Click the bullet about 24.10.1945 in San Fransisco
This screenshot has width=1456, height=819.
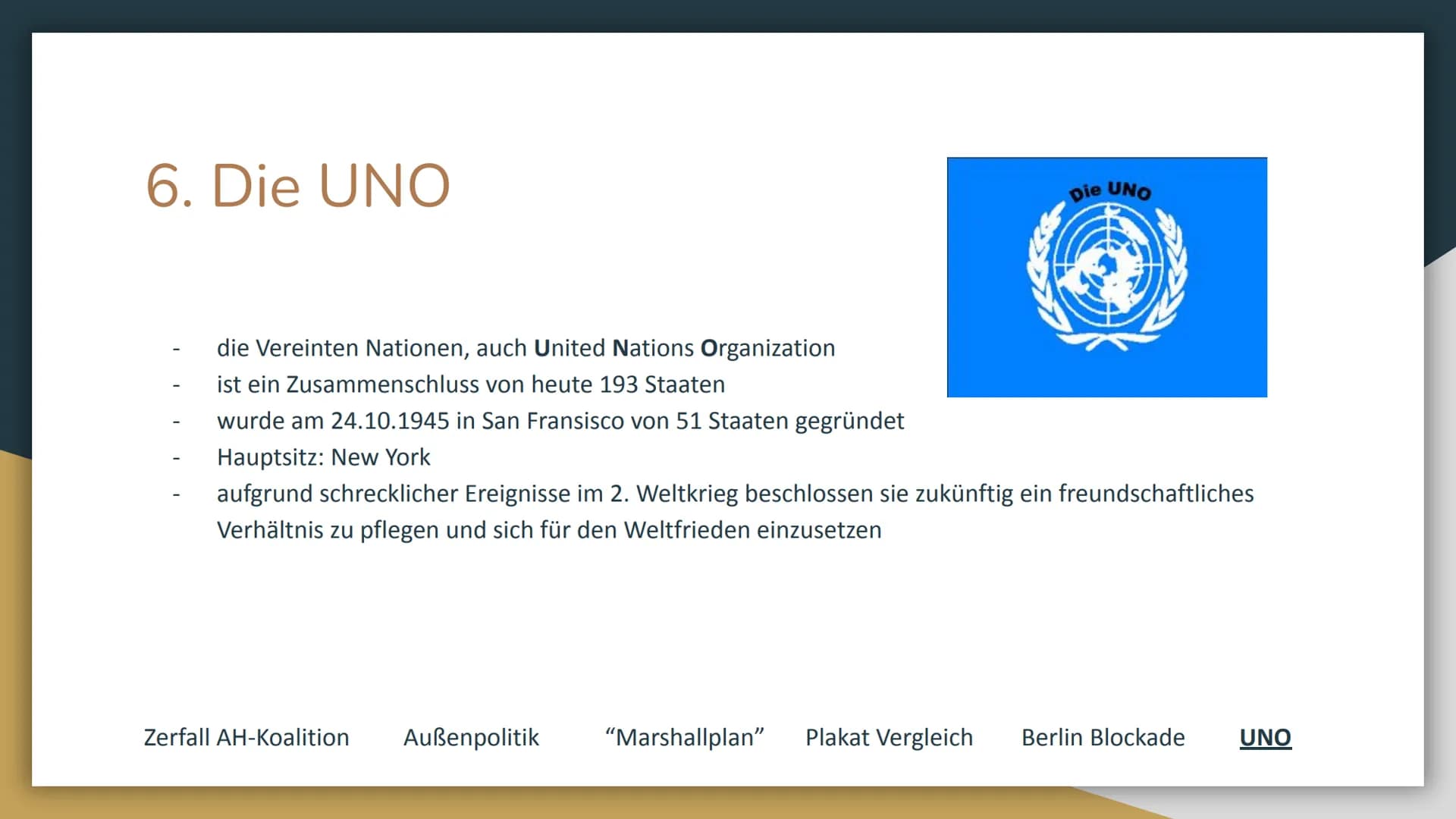[x=560, y=421]
